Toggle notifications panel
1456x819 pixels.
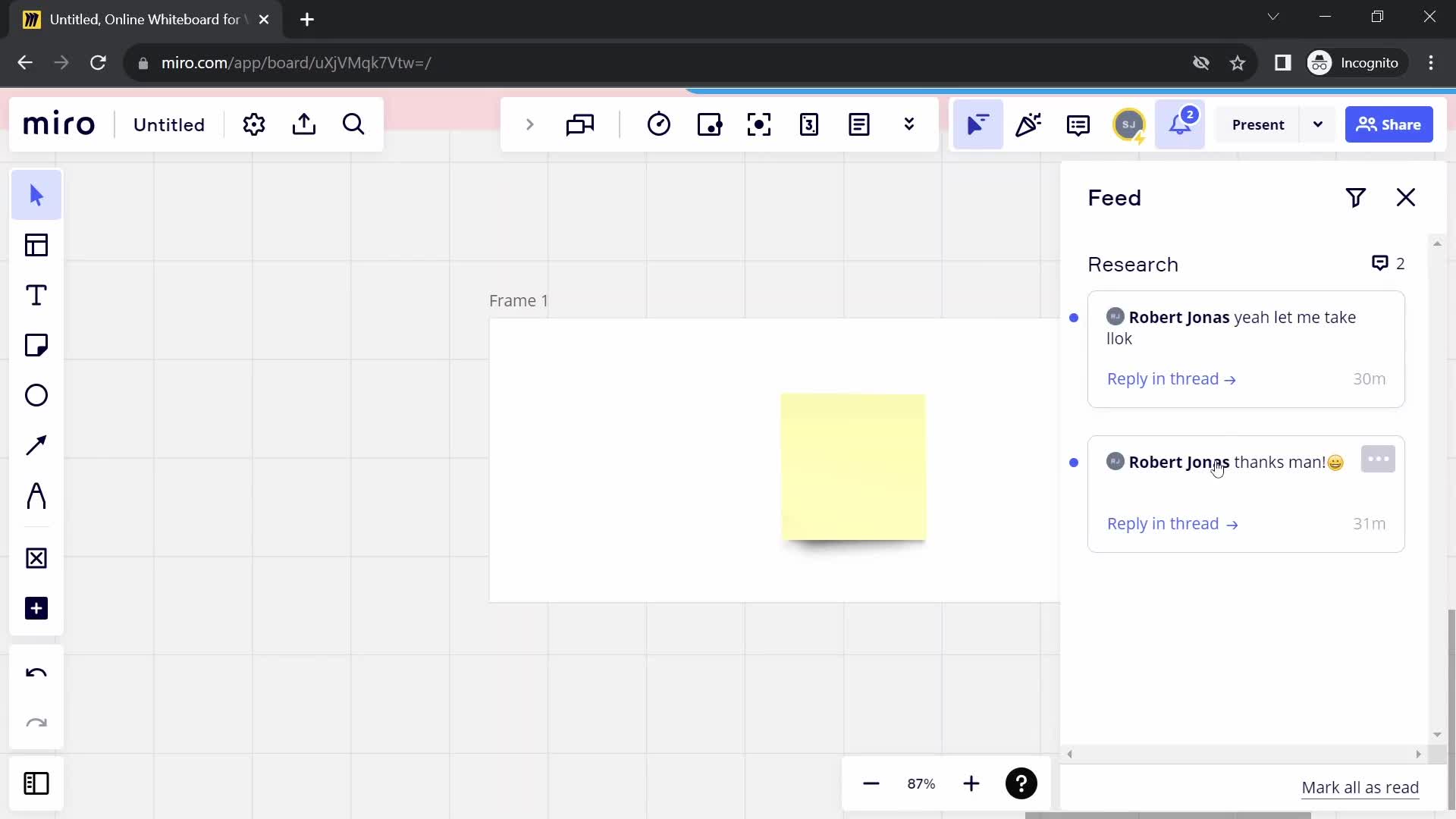pos(1181,124)
